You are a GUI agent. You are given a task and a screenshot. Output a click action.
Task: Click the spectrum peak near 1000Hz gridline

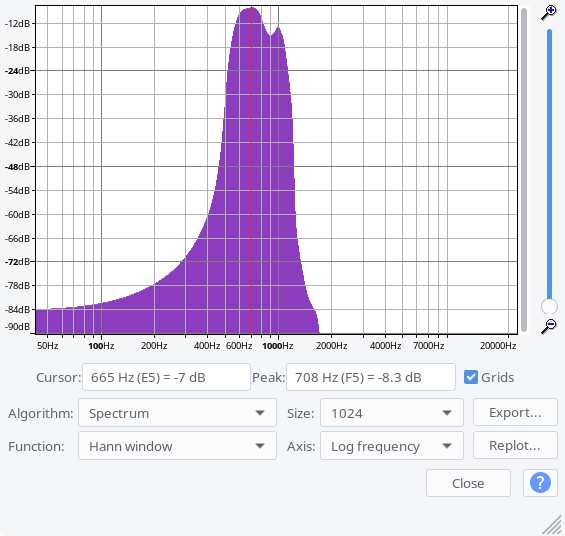(x=278, y=27)
